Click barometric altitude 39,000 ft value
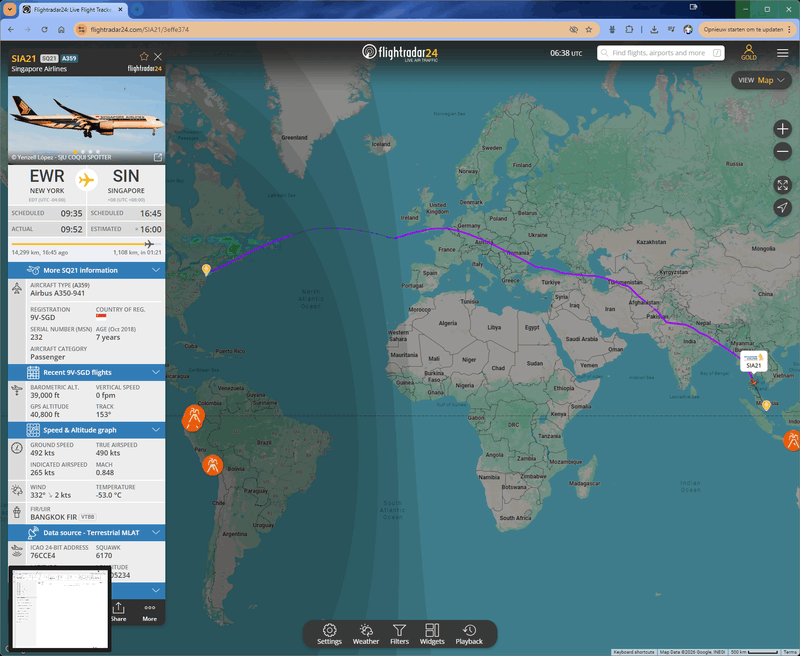Image resolution: width=800 pixels, height=656 pixels. [45, 395]
